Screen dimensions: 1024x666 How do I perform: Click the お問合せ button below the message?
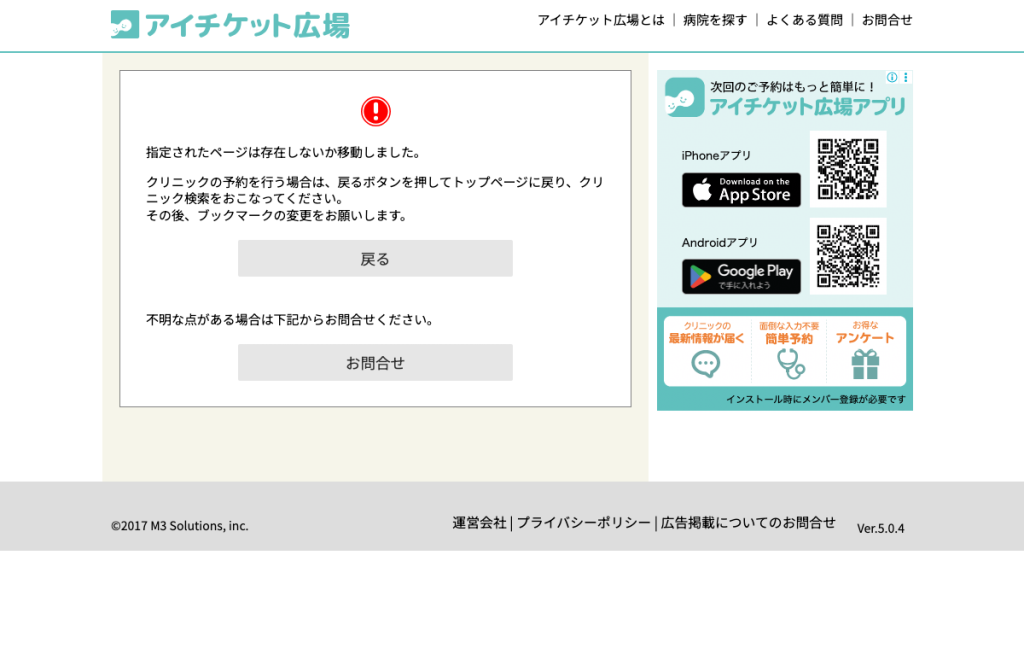click(376, 363)
